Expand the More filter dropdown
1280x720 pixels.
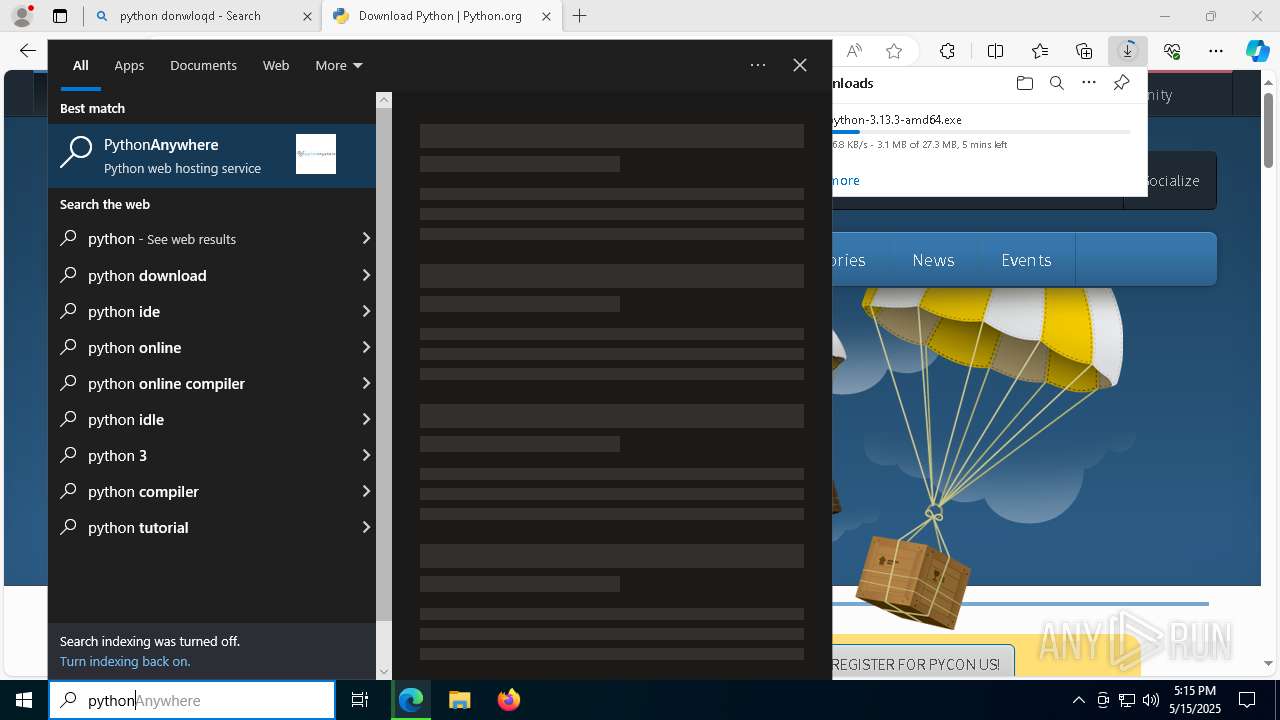click(x=338, y=65)
